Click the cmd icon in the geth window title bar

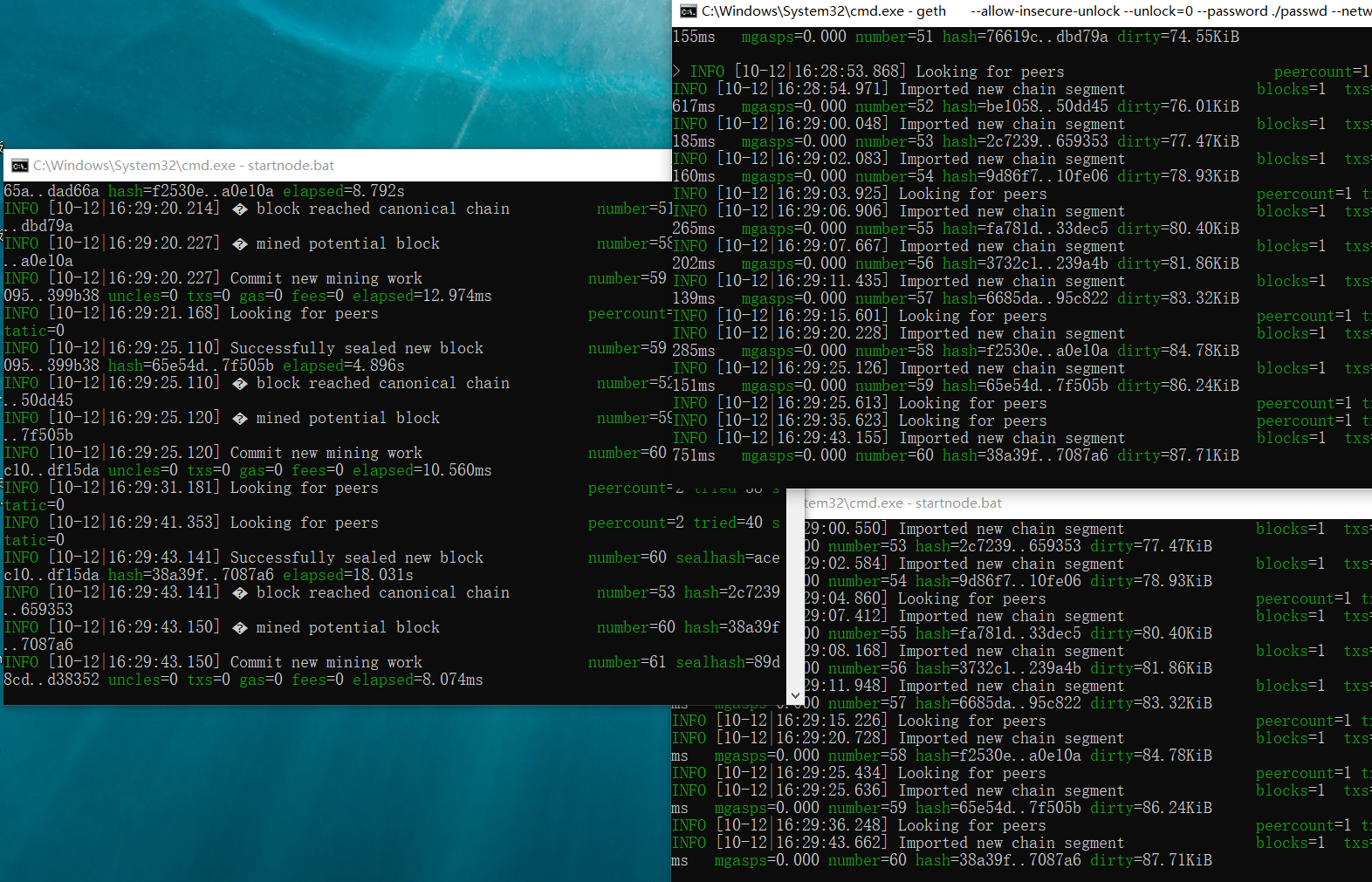[689, 11]
